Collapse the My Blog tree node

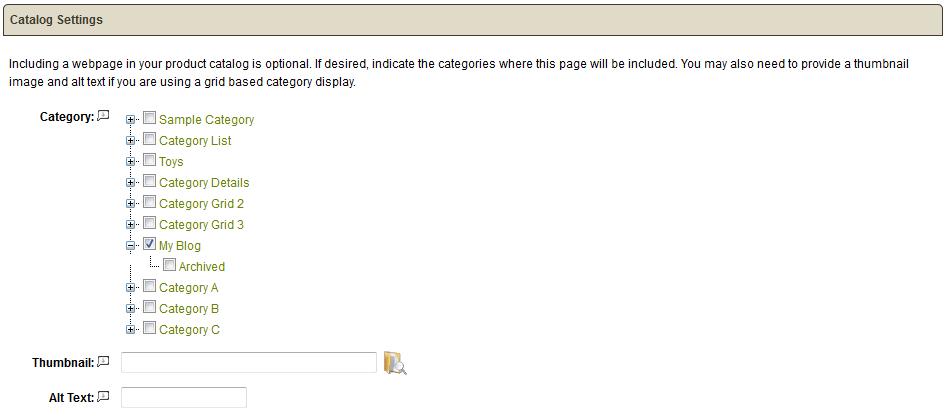(x=130, y=246)
